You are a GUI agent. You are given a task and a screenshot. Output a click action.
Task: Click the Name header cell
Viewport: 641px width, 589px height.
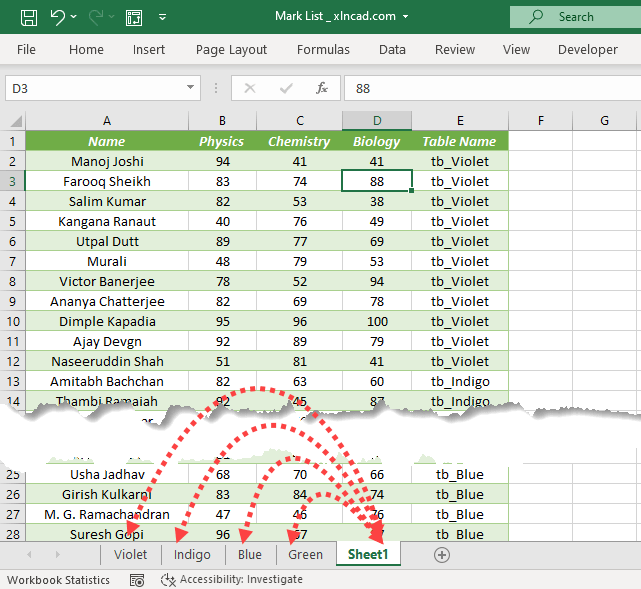pyautogui.click(x=107, y=141)
